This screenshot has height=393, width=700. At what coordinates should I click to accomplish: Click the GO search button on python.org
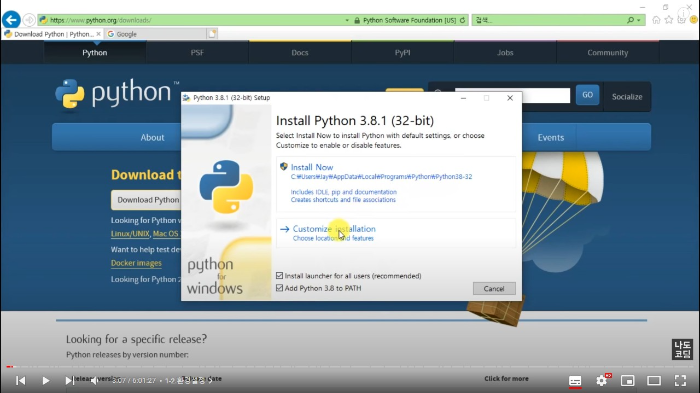(x=588, y=95)
